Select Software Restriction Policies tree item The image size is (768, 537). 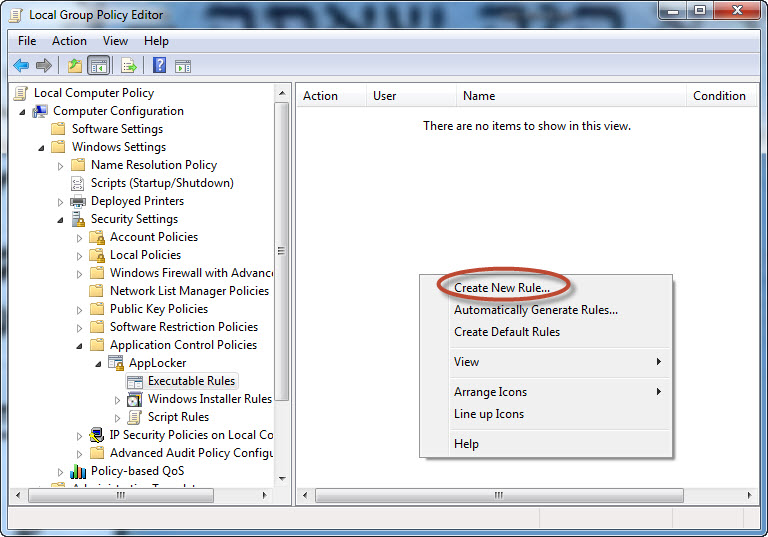(184, 327)
